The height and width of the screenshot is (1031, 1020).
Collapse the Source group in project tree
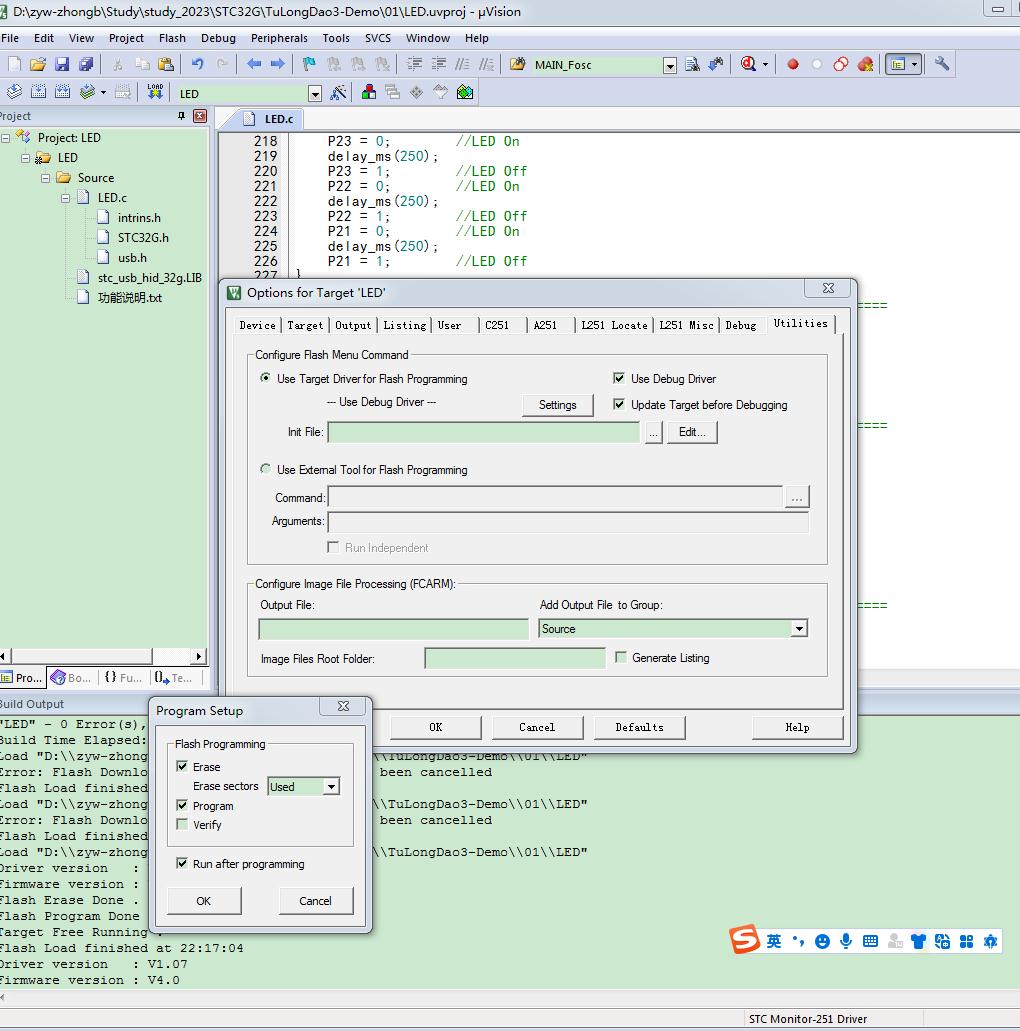click(x=45, y=178)
